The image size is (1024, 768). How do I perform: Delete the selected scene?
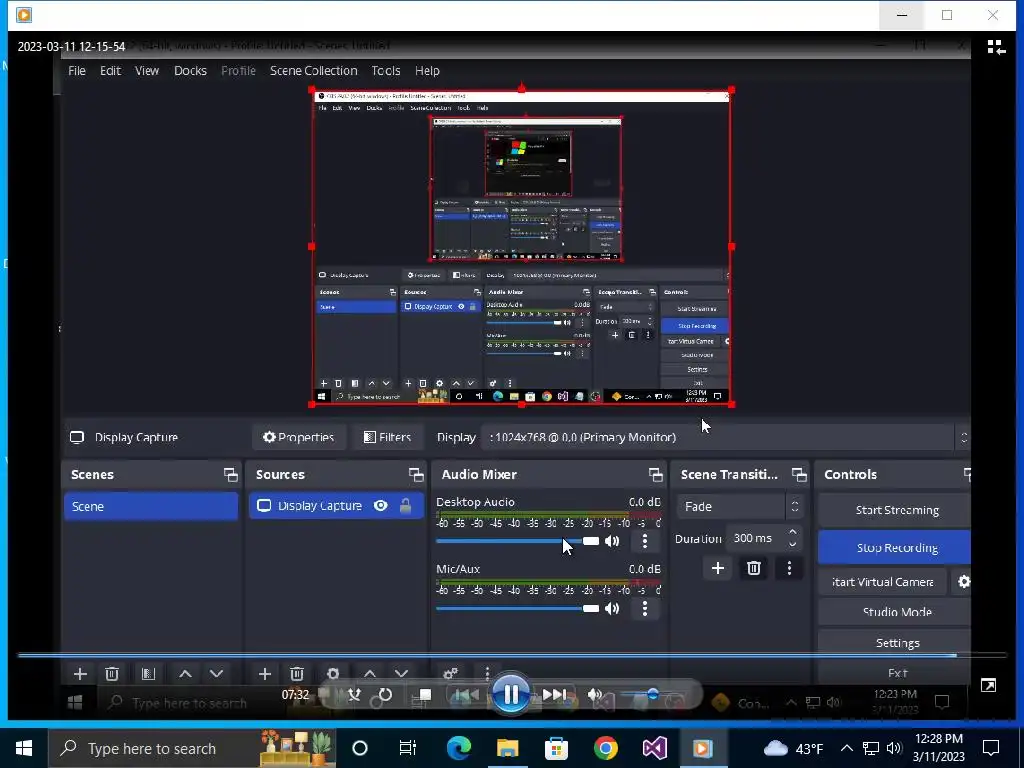click(112, 674)
